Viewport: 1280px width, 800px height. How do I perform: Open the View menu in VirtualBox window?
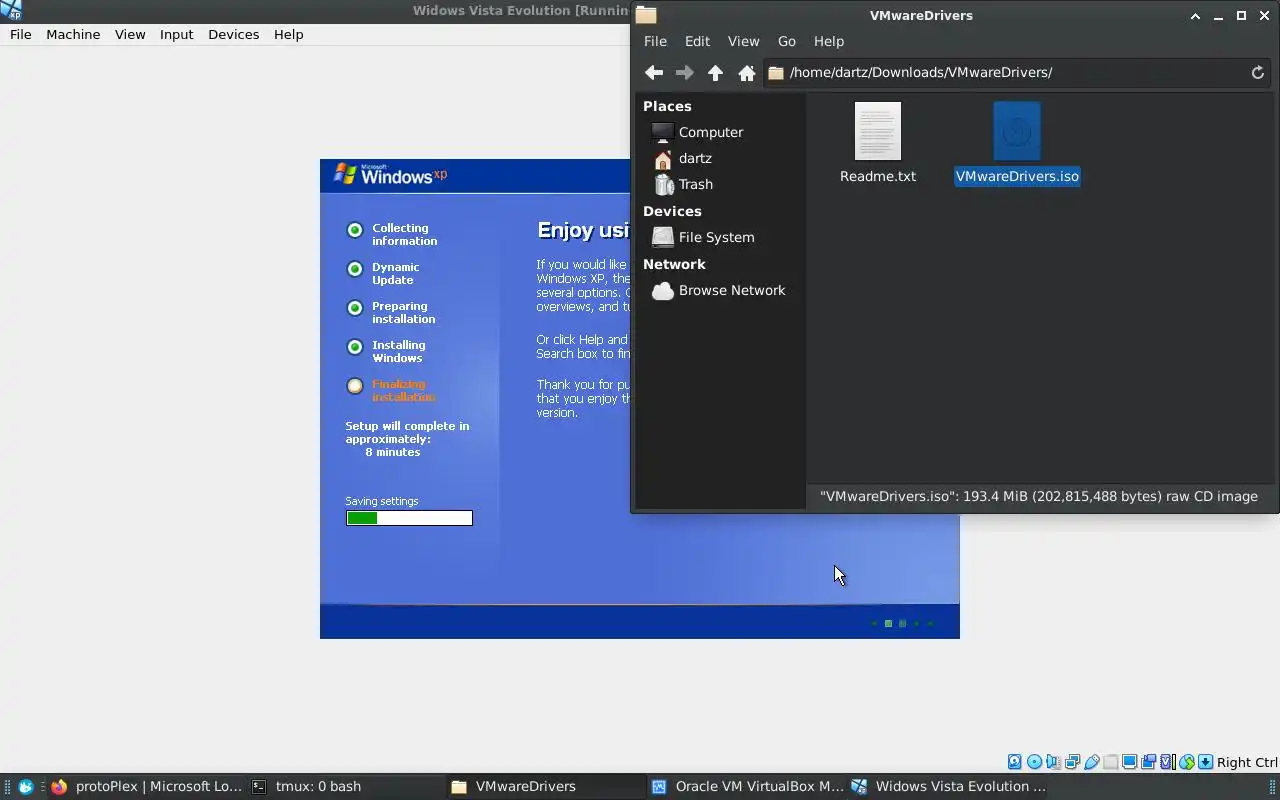[130, 34]
